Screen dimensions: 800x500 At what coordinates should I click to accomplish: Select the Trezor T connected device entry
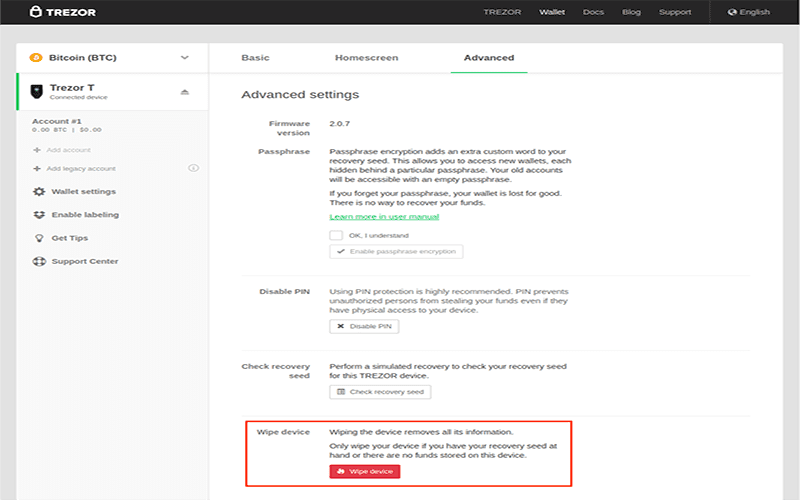[112, 92]
